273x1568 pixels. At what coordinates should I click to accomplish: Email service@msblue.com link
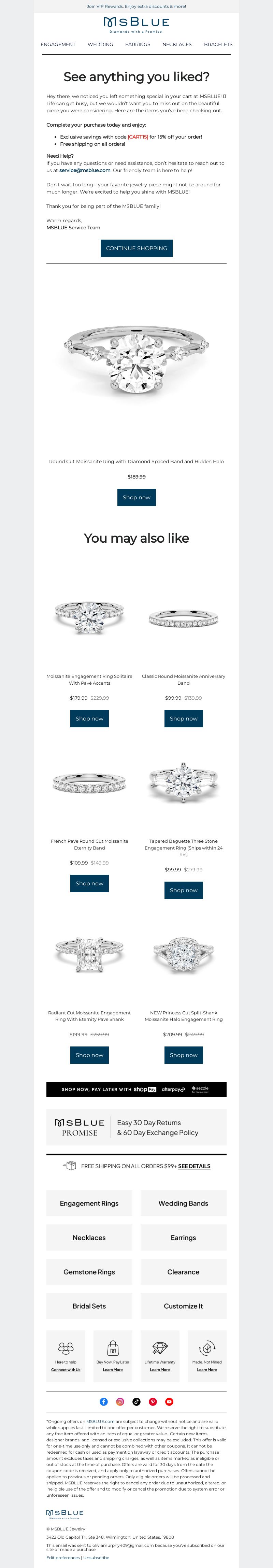click(x=85, y=170)
